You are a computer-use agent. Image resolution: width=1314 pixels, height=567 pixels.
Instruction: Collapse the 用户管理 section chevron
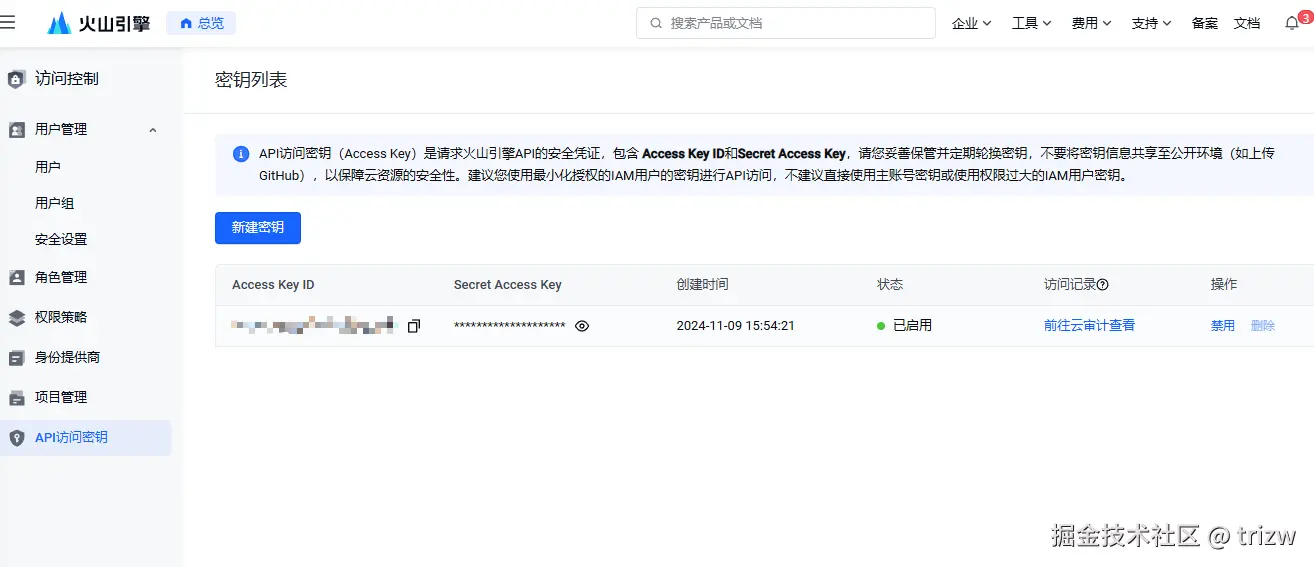click(x=153, y=130)
